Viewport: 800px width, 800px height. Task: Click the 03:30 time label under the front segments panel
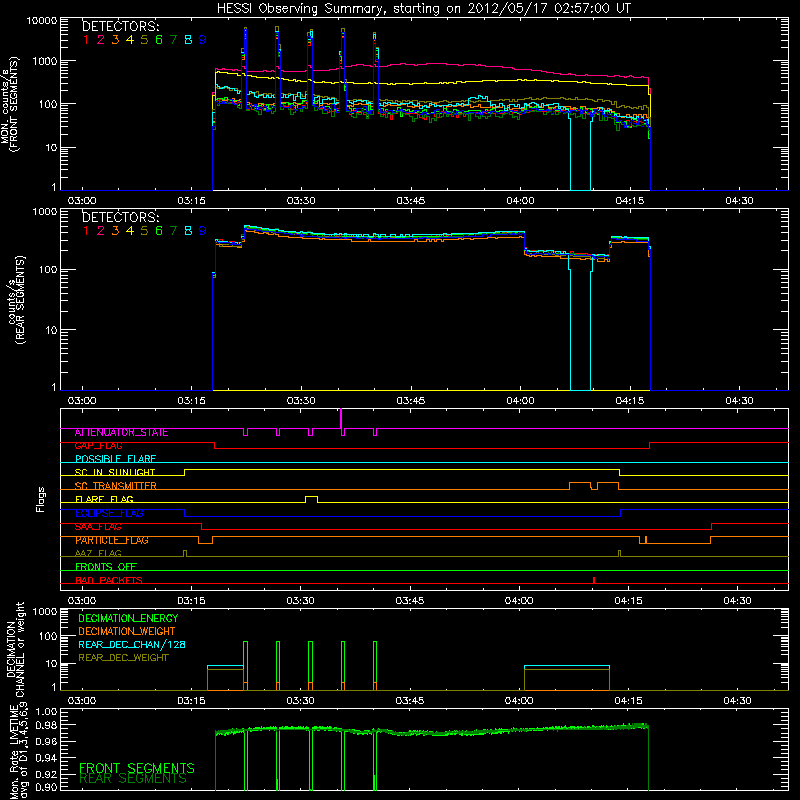coord(301,201)
